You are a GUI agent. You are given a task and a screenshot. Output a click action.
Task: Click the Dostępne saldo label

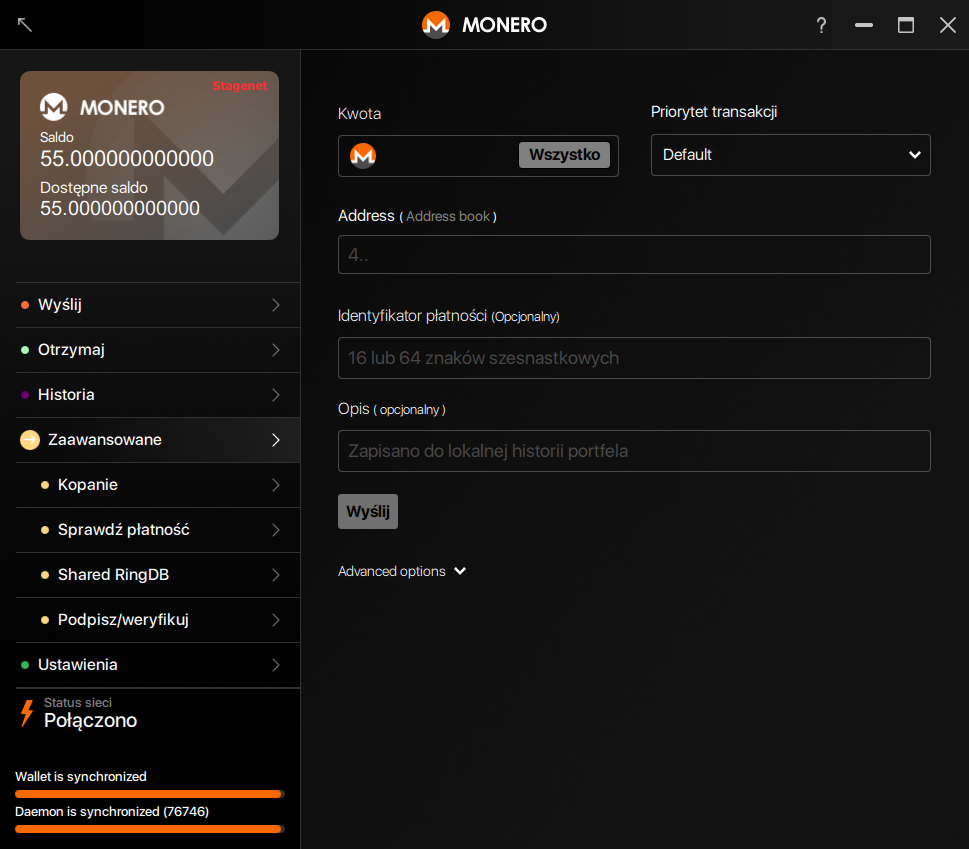point(94,188)
